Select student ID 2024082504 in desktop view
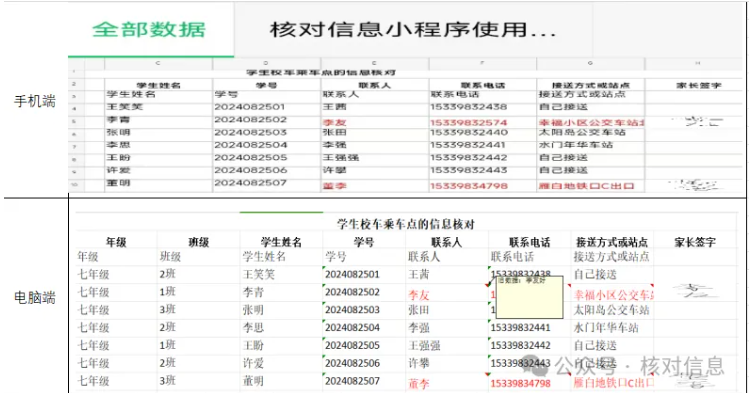 [x=353, y=328]
